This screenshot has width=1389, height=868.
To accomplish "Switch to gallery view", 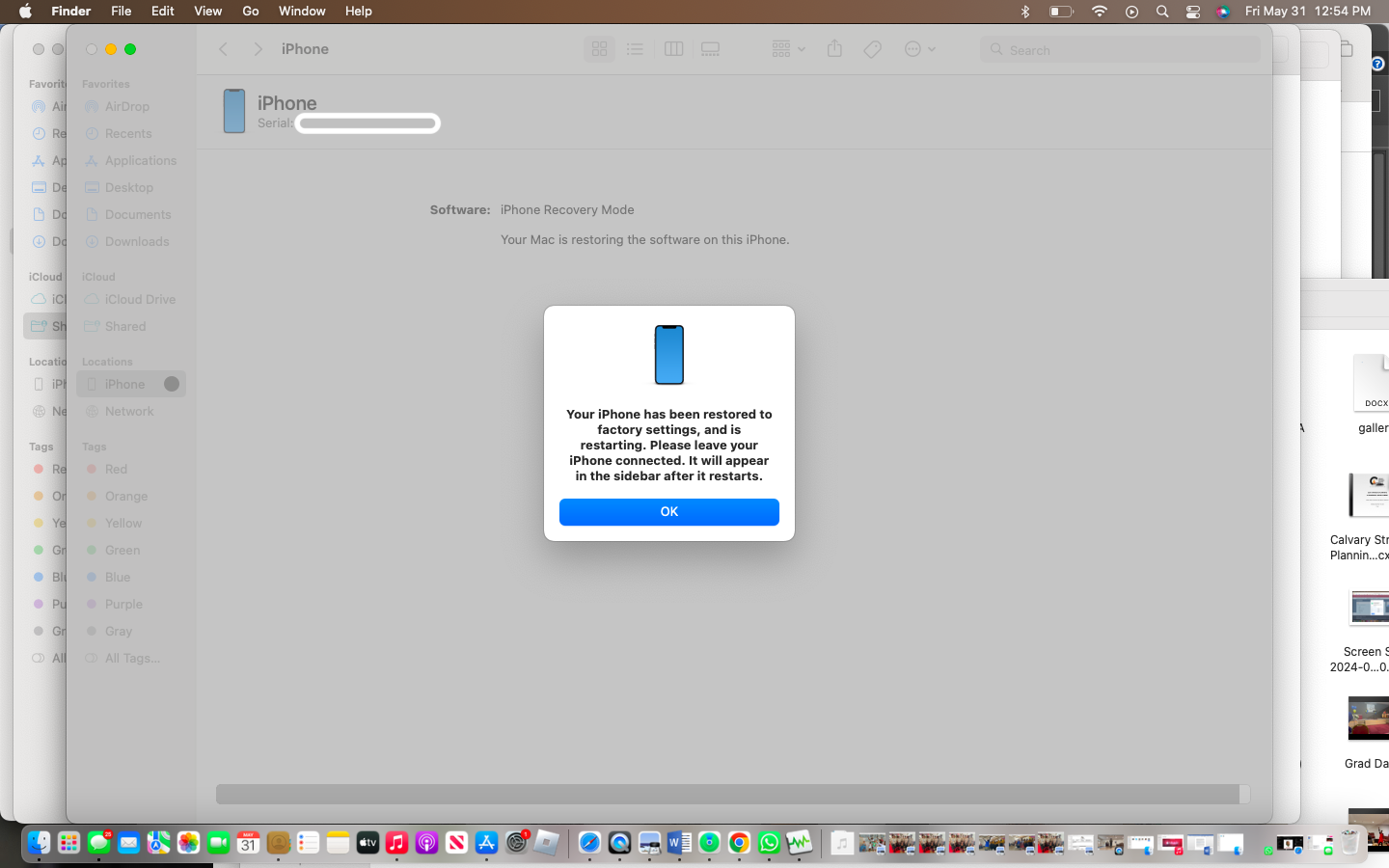I will coord(710,48).
